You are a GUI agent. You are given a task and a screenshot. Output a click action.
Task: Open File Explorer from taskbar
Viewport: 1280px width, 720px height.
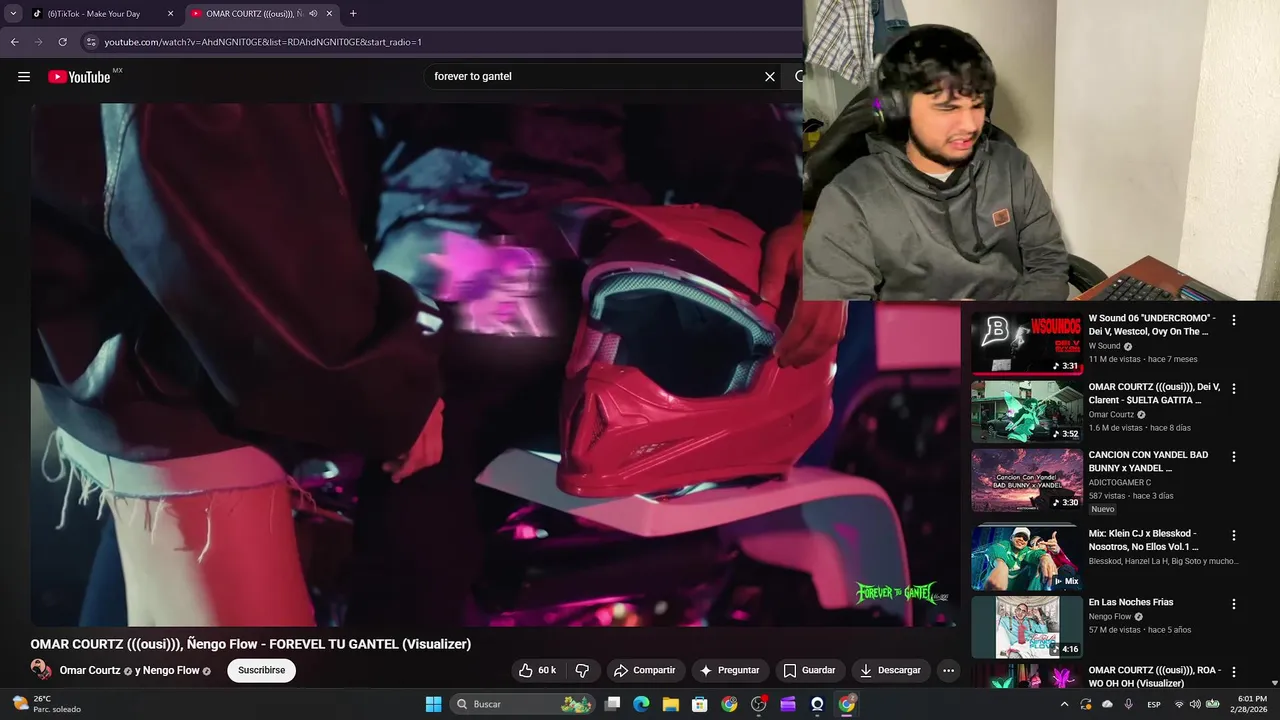(671, 704)
